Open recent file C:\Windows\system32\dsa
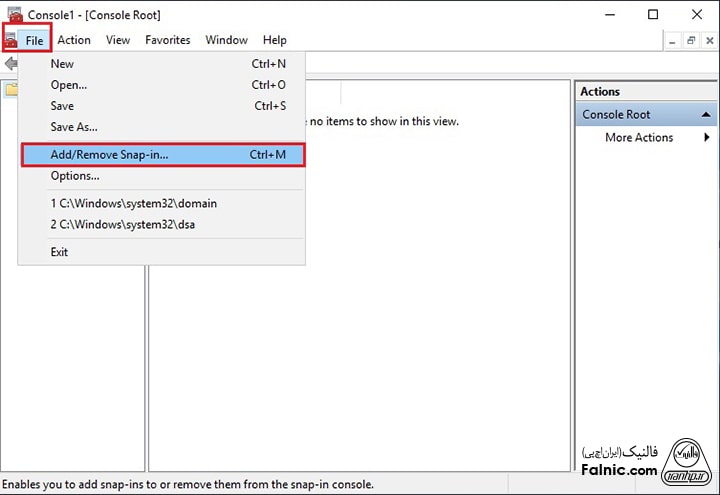This screenshot has height=495, width=720. (122, 224)
